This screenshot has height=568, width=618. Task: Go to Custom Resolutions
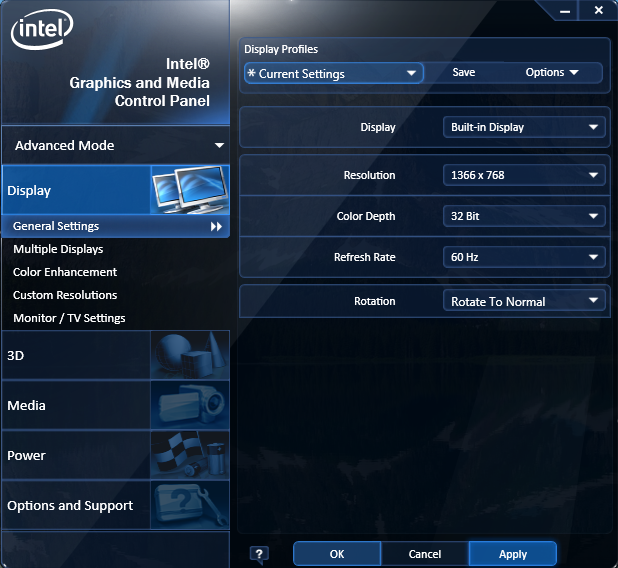pos(65,295)
